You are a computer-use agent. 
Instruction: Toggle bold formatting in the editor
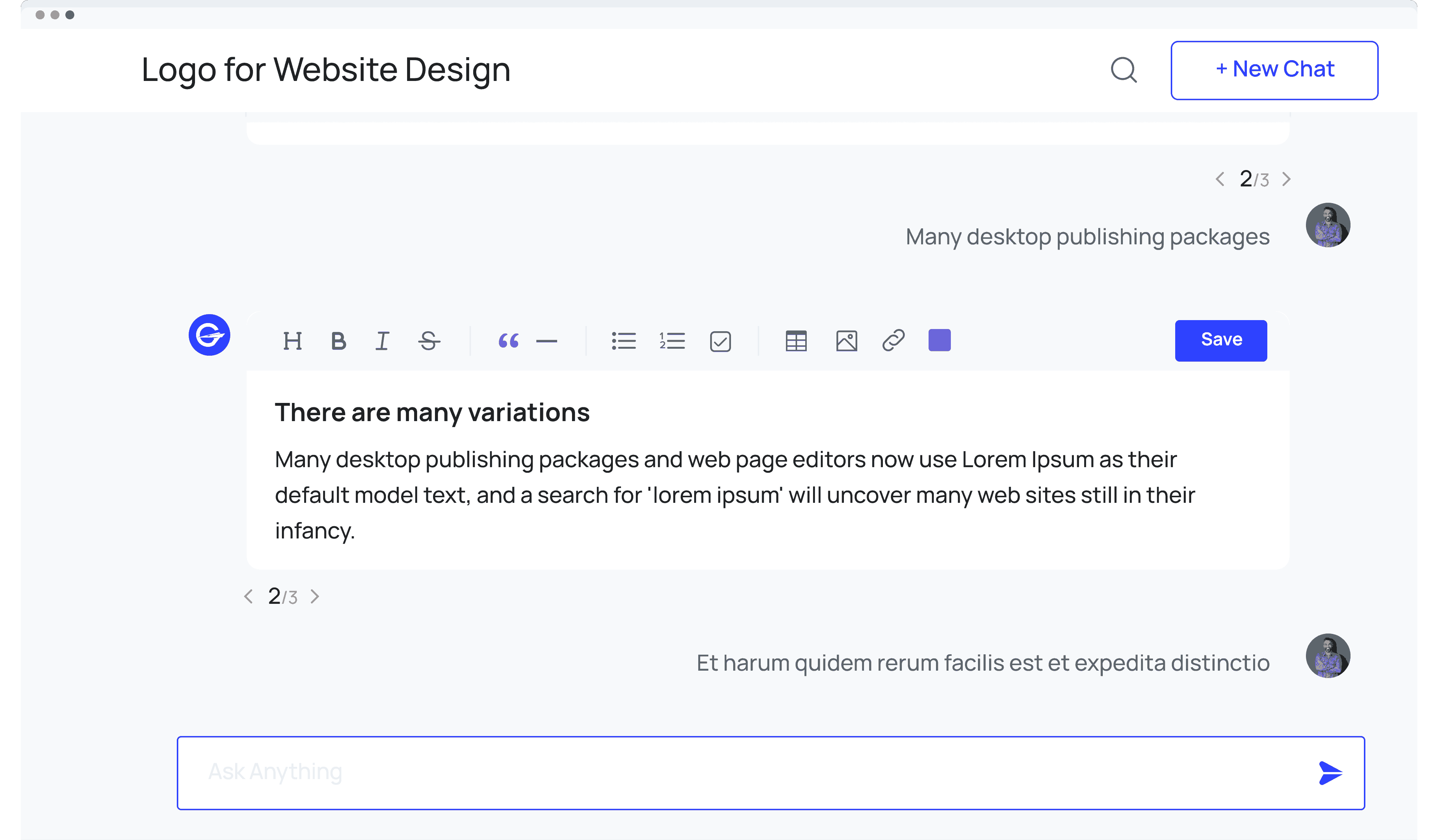pyautogui.click(x=339, y=341)
